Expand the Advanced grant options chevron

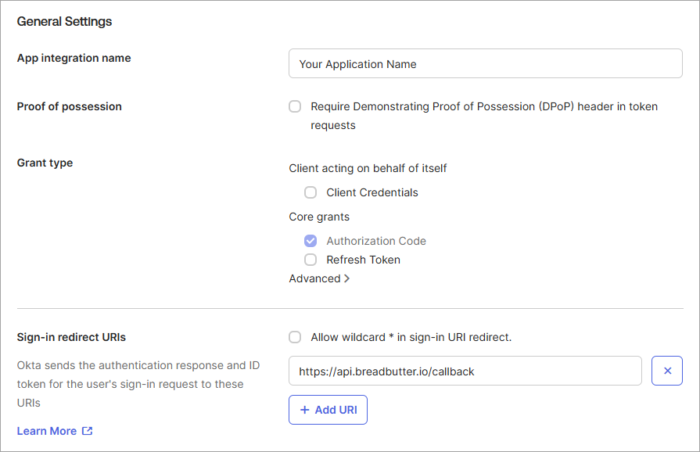[x=347, y=279]
